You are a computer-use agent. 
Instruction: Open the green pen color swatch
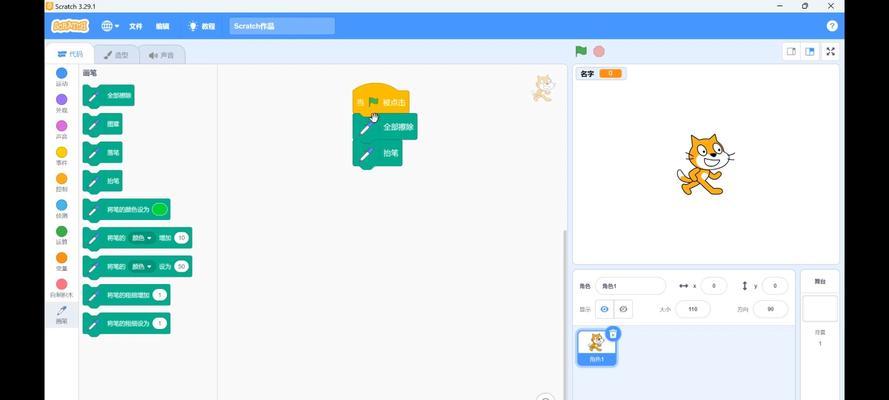(160, 210)
